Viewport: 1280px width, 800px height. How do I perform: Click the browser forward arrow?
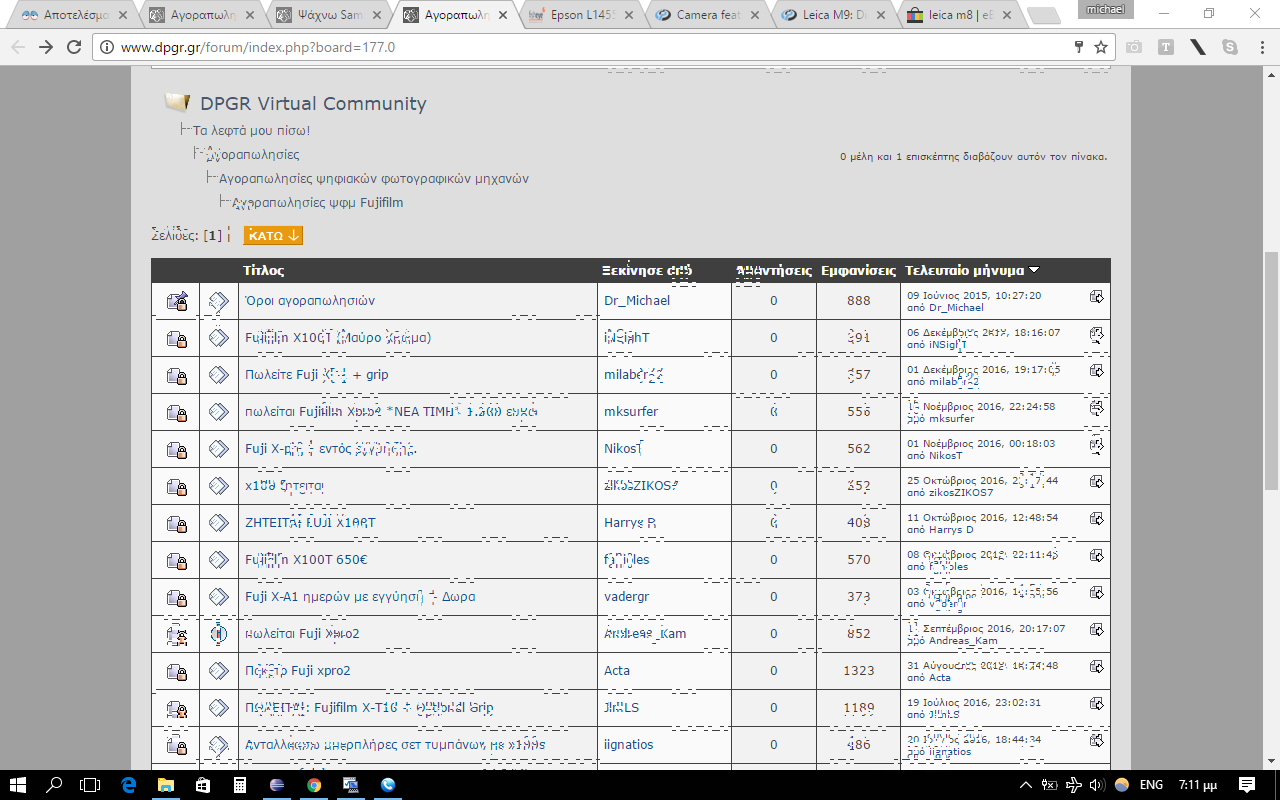46,47
